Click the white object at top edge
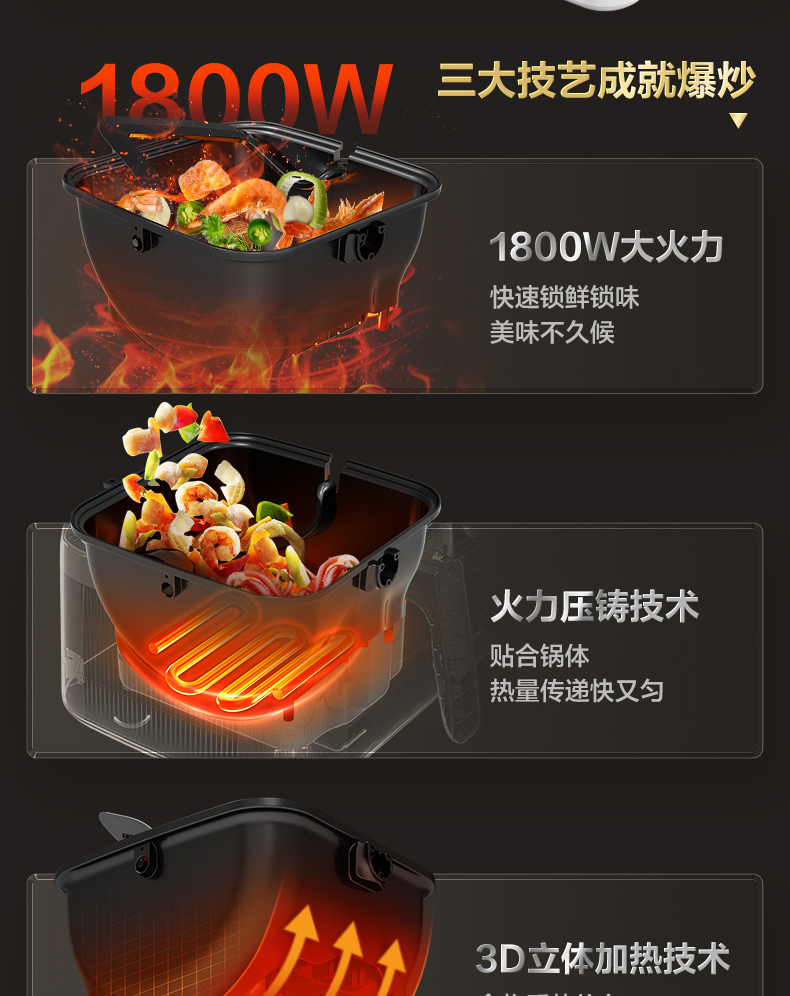This screenshot has width=790, height=996. (604, 4)
